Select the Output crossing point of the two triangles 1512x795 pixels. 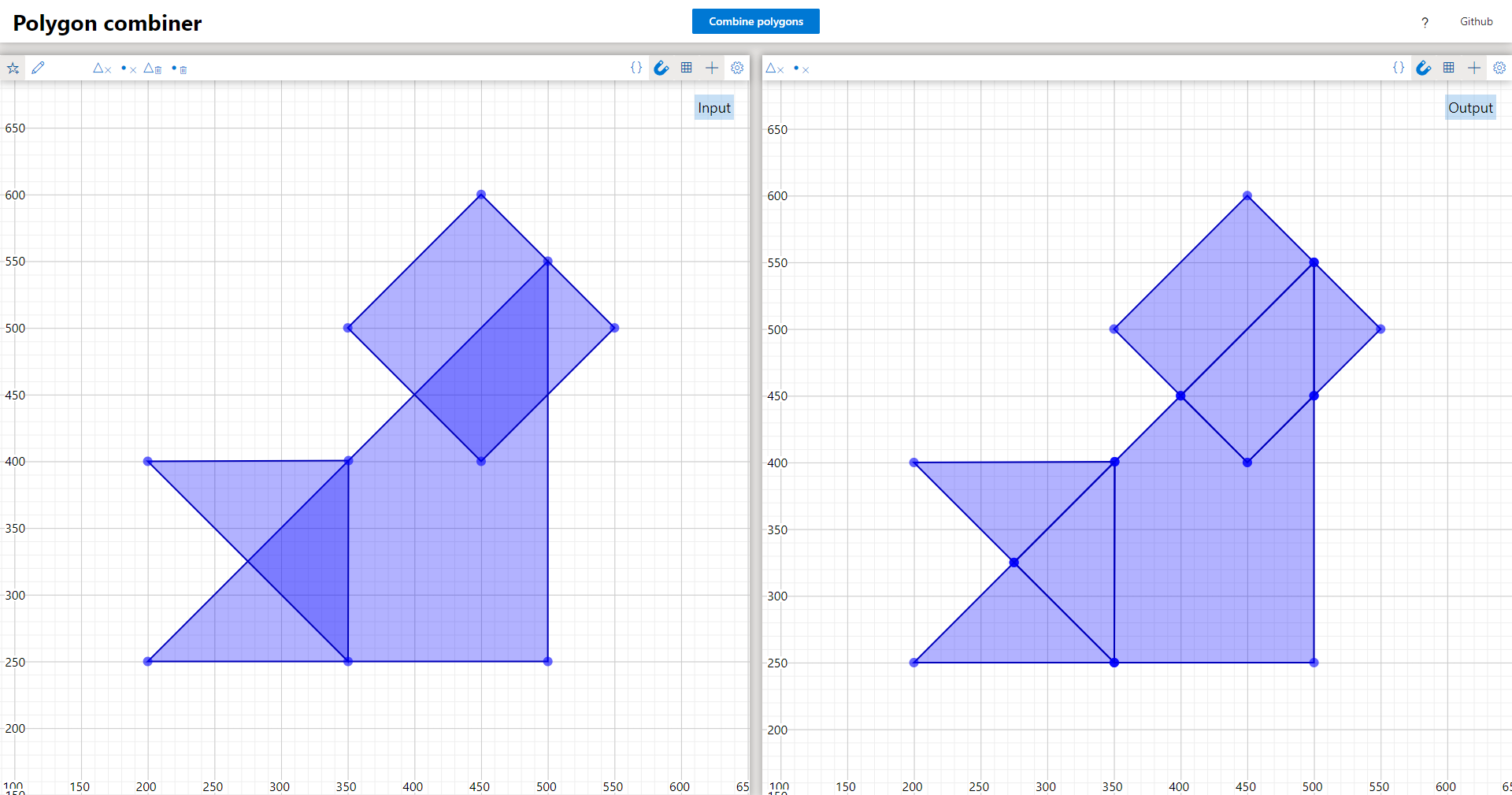pyautogui.click(x=1014, y=563)
